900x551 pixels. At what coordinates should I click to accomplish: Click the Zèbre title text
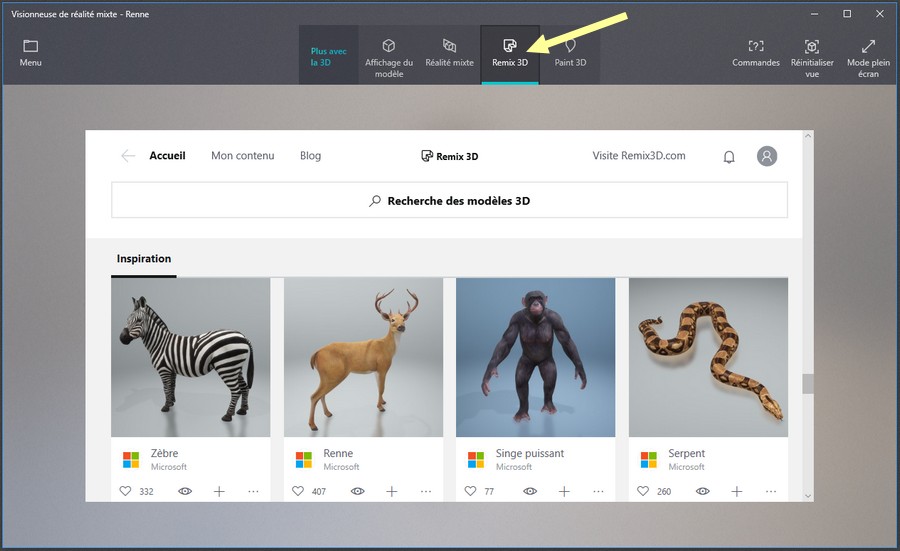pyautogui.click(x=164, y=453)
